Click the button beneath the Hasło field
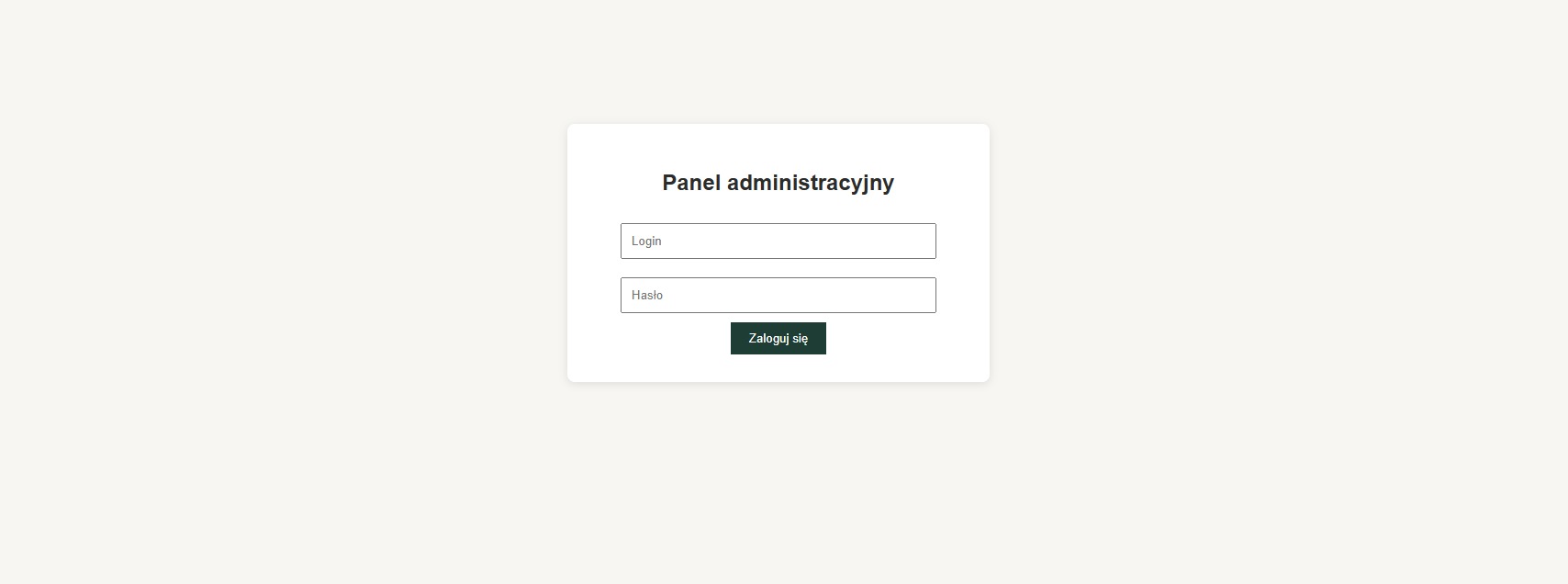 pyautogui.click(x=778, y=338)
